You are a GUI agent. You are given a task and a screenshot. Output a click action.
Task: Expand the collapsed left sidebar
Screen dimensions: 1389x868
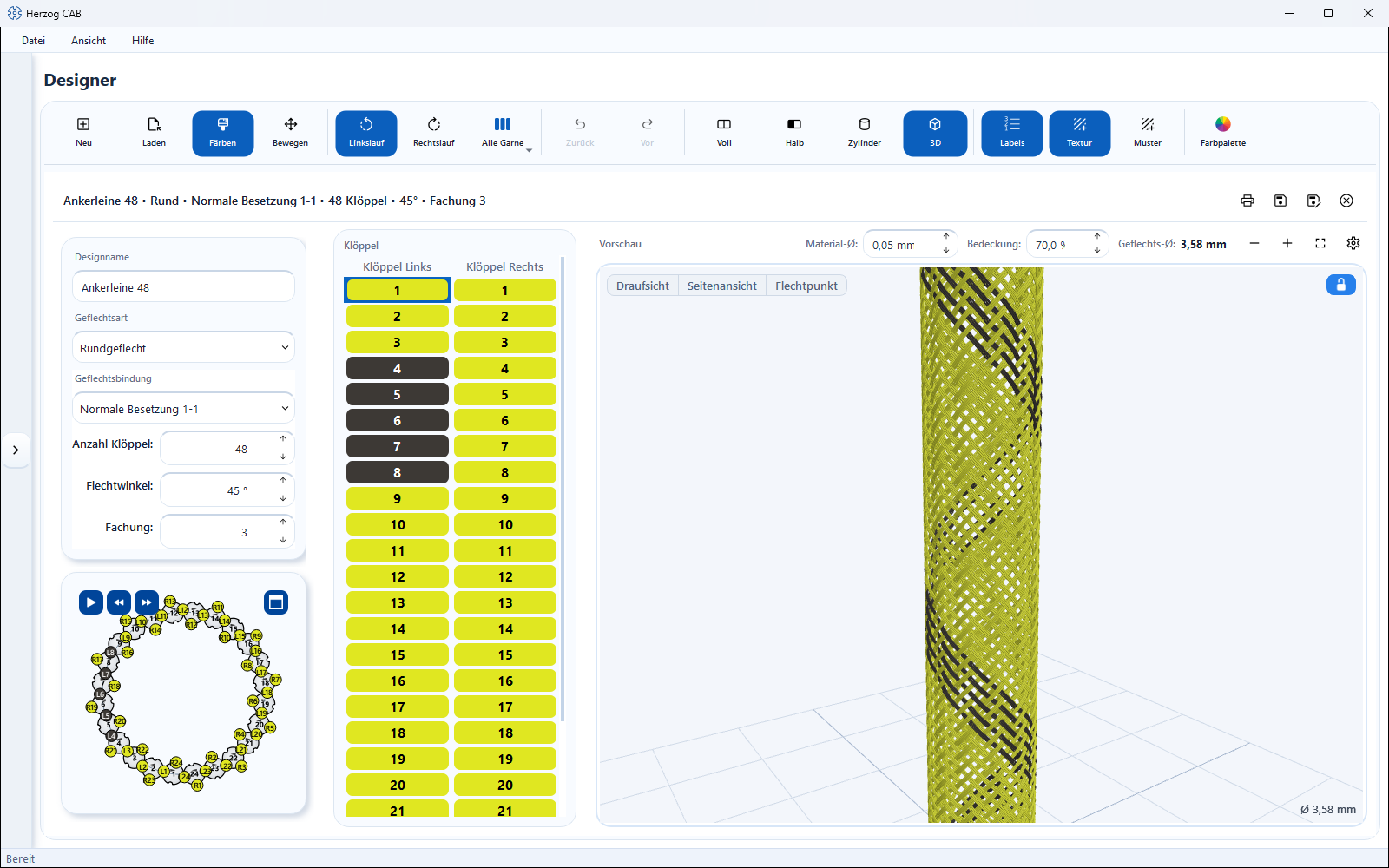pyautogui.click(x=16, y=450)
